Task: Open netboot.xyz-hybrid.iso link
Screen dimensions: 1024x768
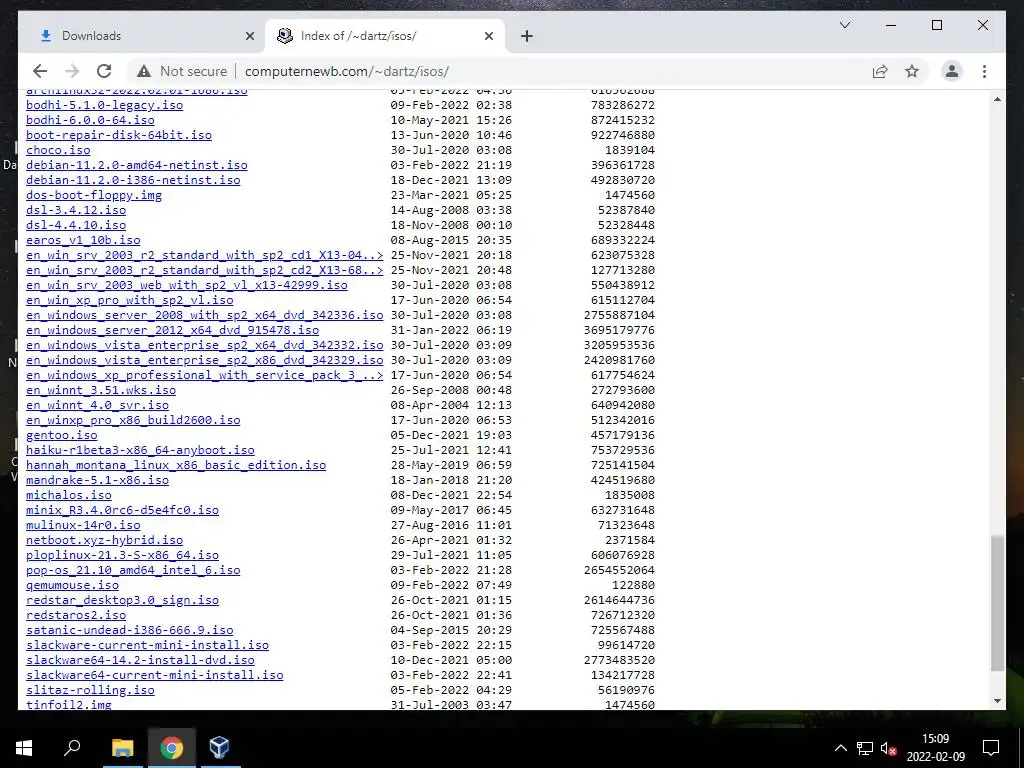Action: (104, 541)
